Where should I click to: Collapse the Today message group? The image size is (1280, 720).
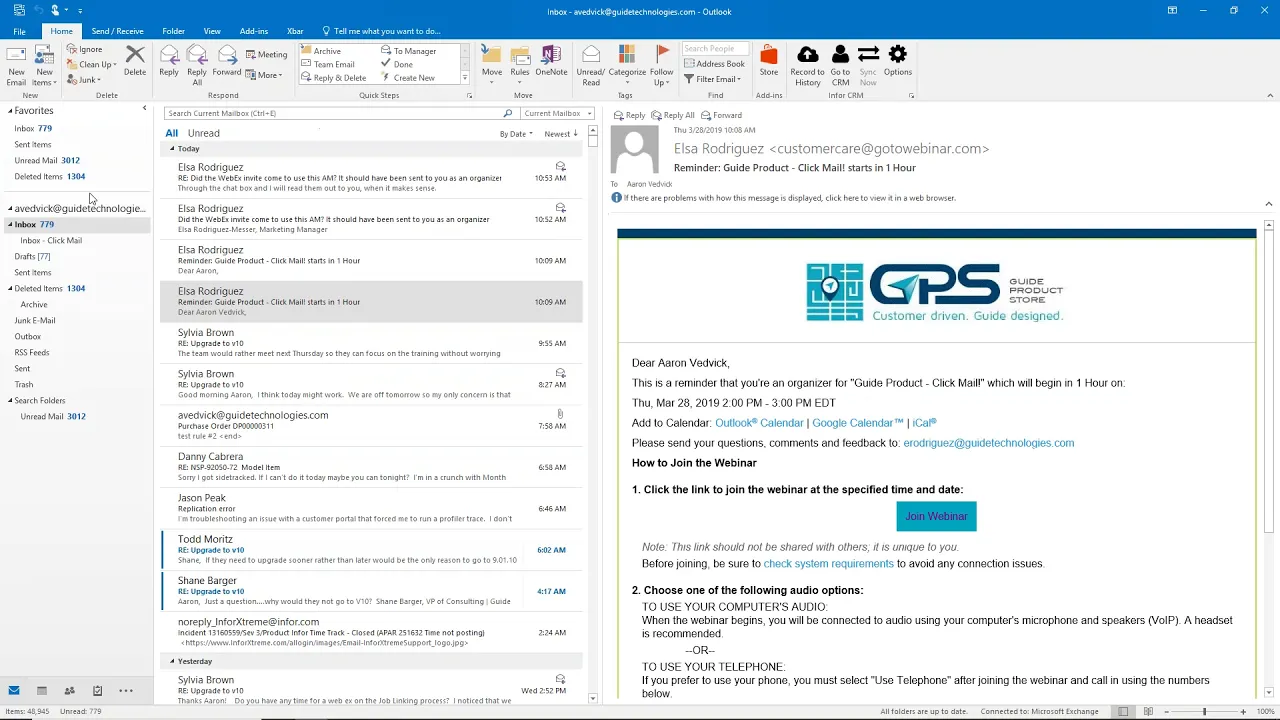[x=171, y=148]
